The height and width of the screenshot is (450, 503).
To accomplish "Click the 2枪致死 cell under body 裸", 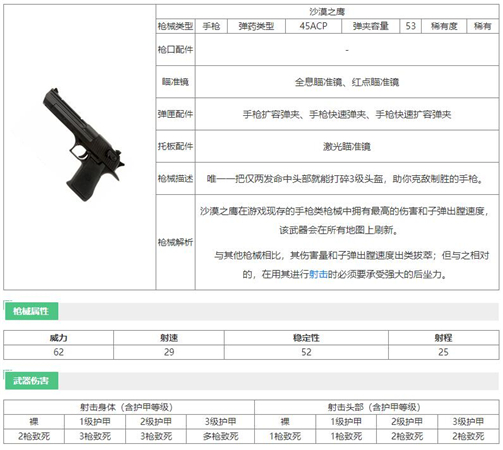I will click(34, 436).
